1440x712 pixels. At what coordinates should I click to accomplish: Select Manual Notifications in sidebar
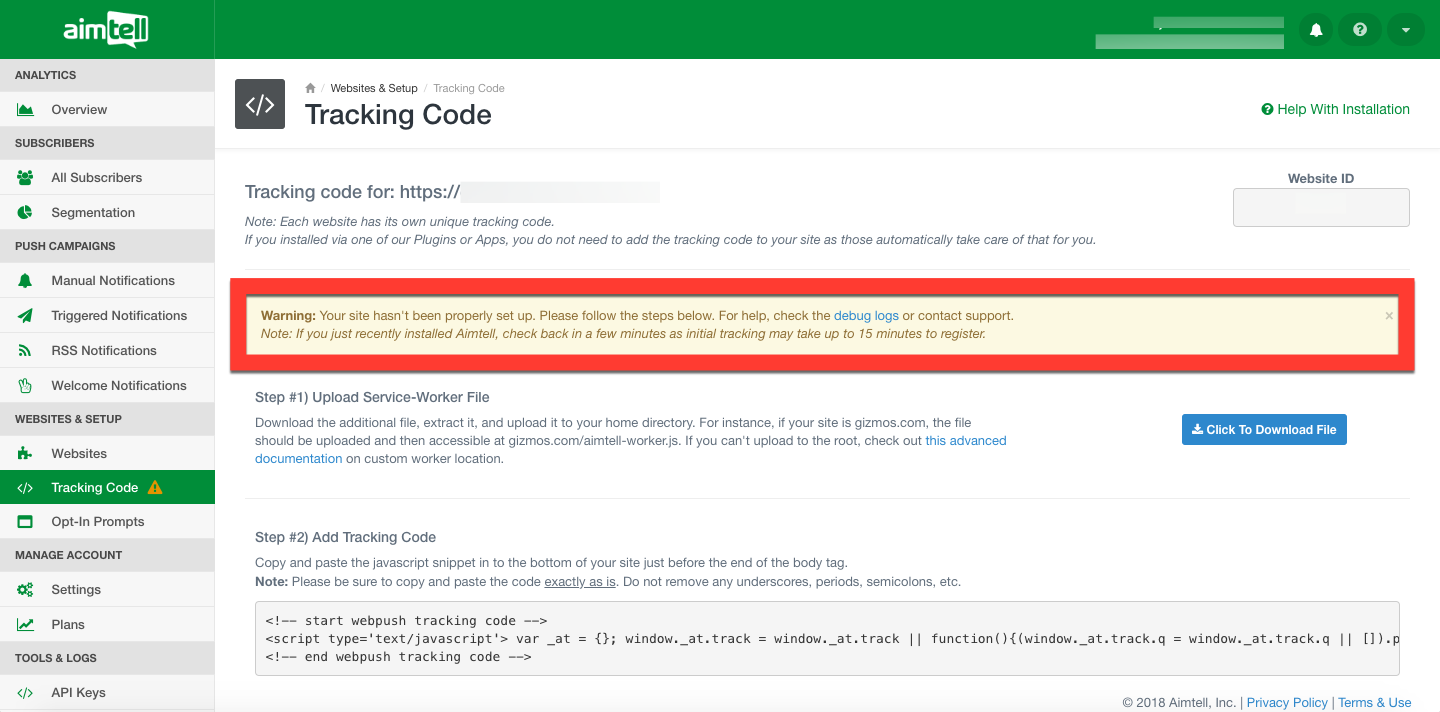(x=107, y=281)
